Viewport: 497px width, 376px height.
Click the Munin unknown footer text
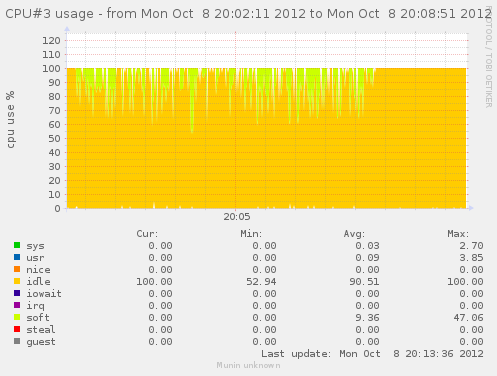248,365
